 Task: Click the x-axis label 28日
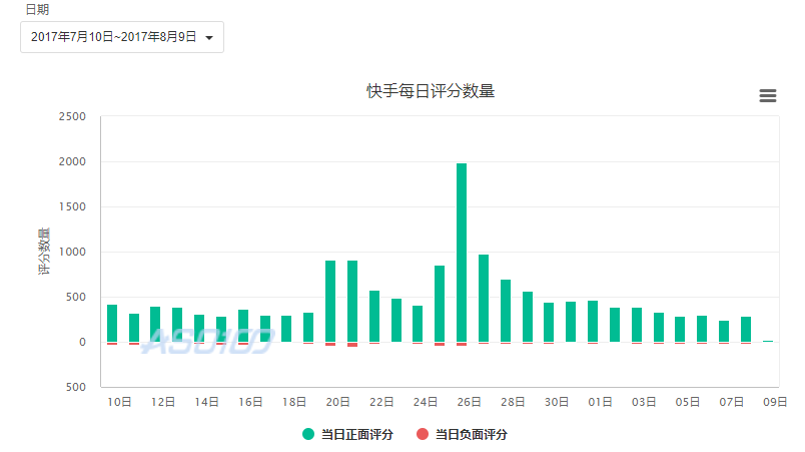click(513, 402)
